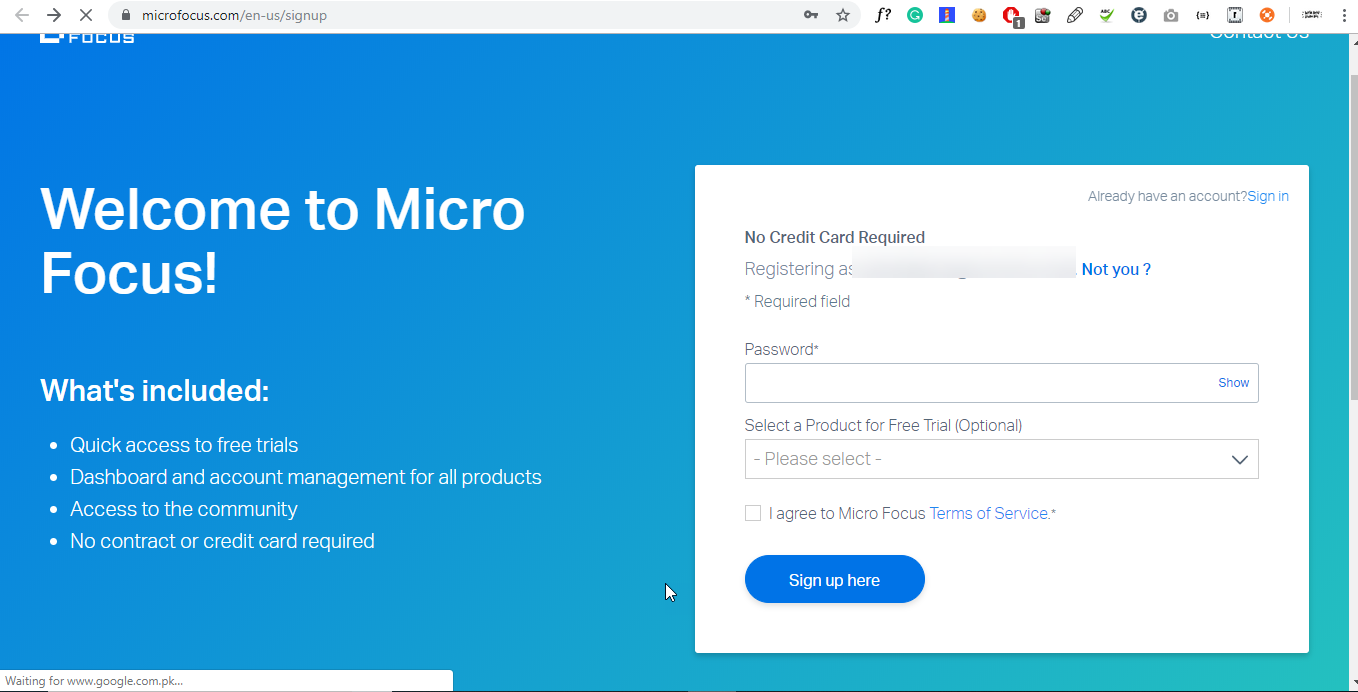This screenshot has width=1358, height=692.
Task: Click the browser forward arrow
Action: [x=54, y=15]
